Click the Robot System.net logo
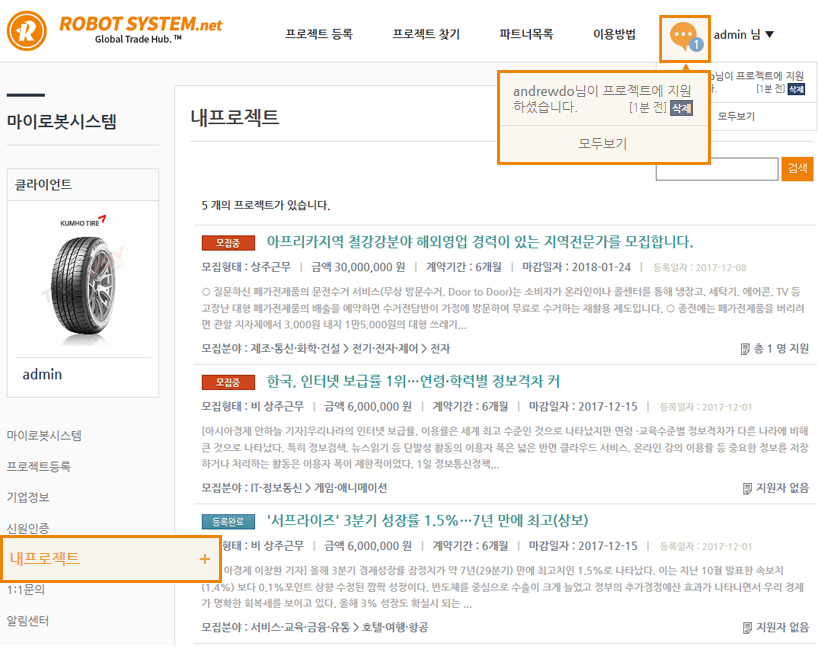This screenshot has width=818, height=654. [x=115, y=31]
